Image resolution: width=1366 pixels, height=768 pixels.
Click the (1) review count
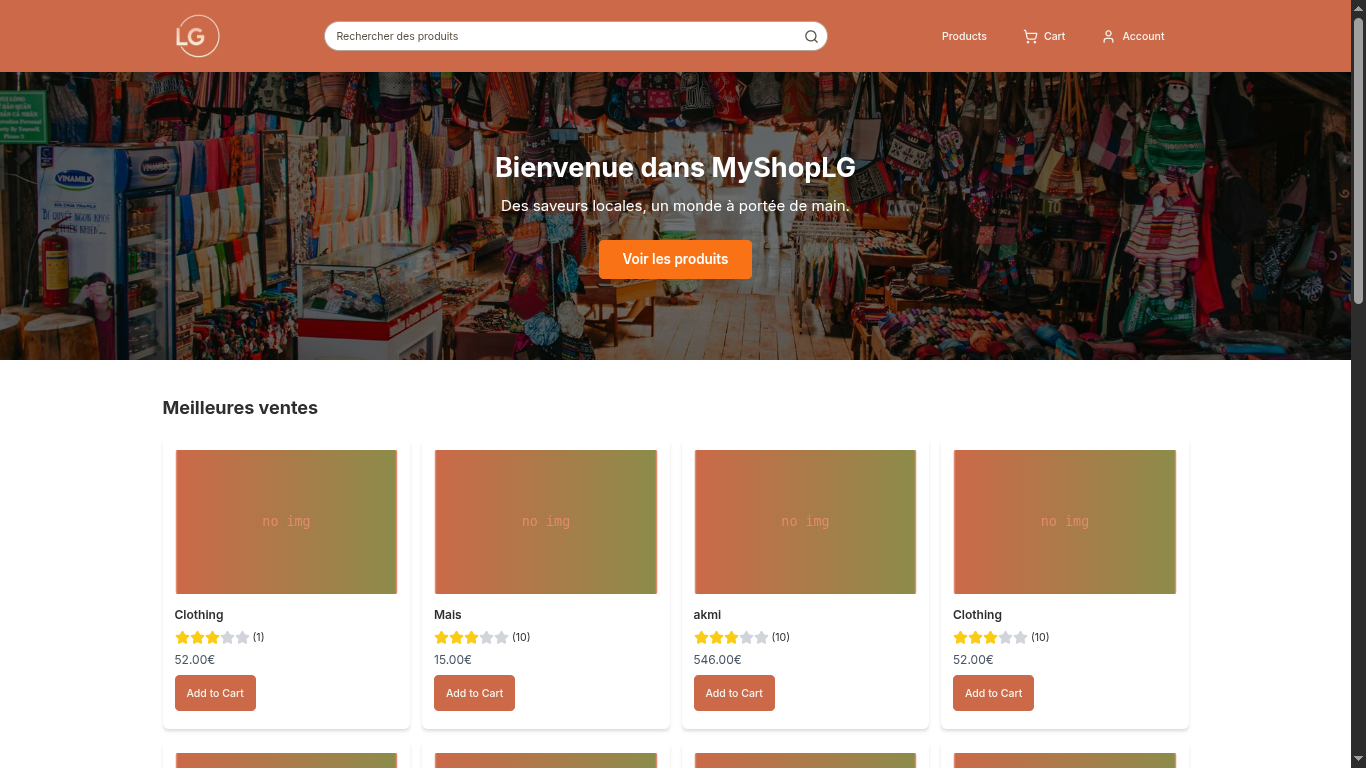259,637
